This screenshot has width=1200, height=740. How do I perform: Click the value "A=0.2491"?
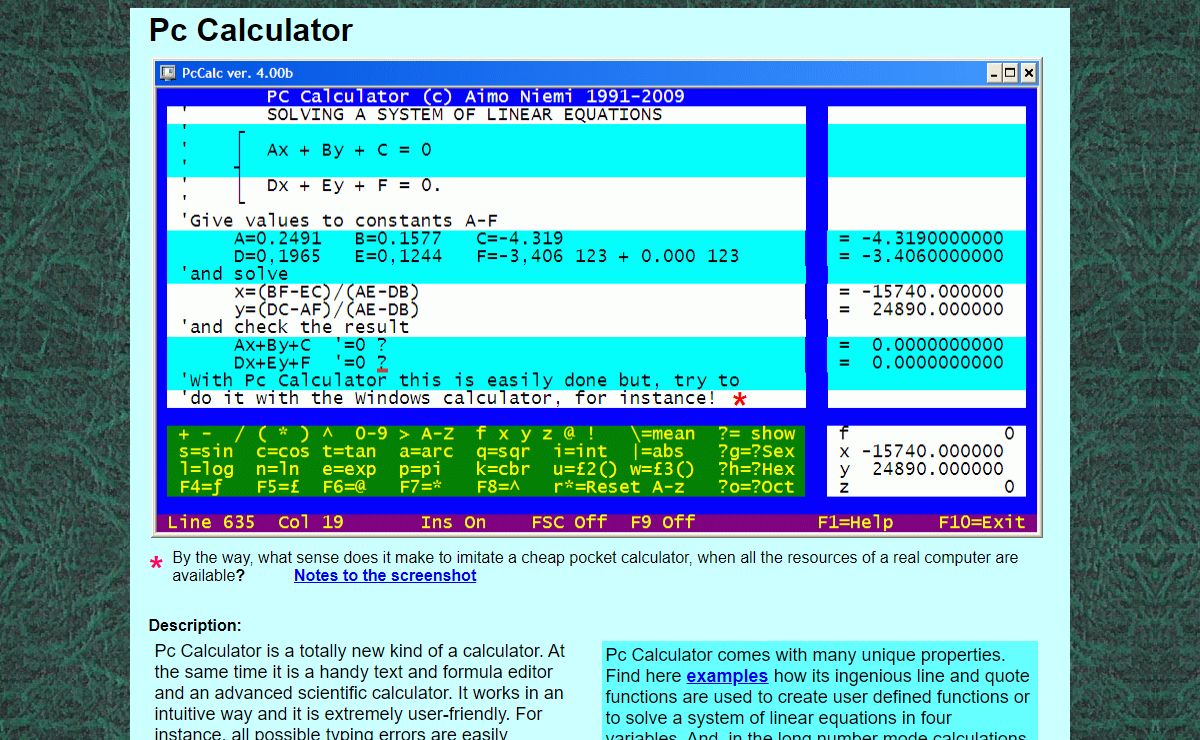pyautogui.click(x=278, y=239)
